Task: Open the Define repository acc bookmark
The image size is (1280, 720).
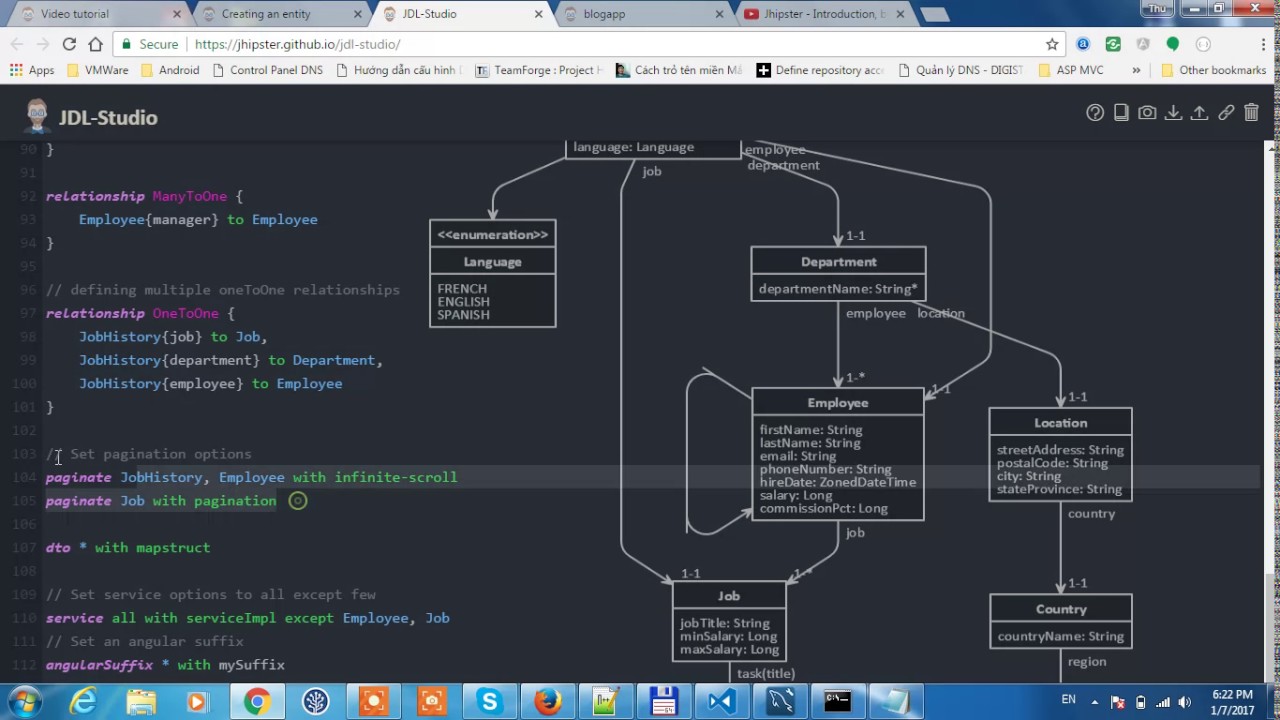Action: coord(820,70)
